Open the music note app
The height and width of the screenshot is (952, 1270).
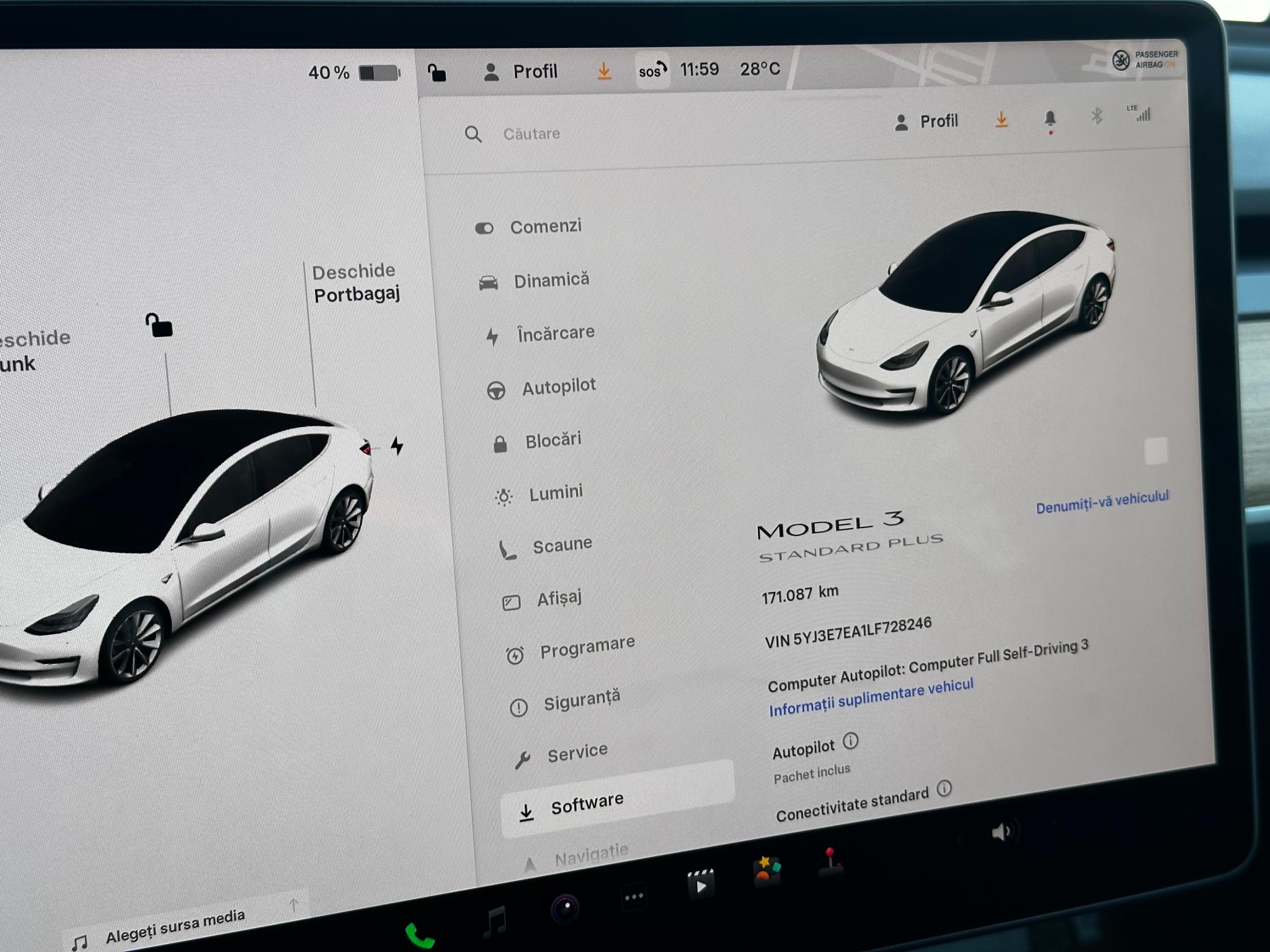tap(495, 922)
